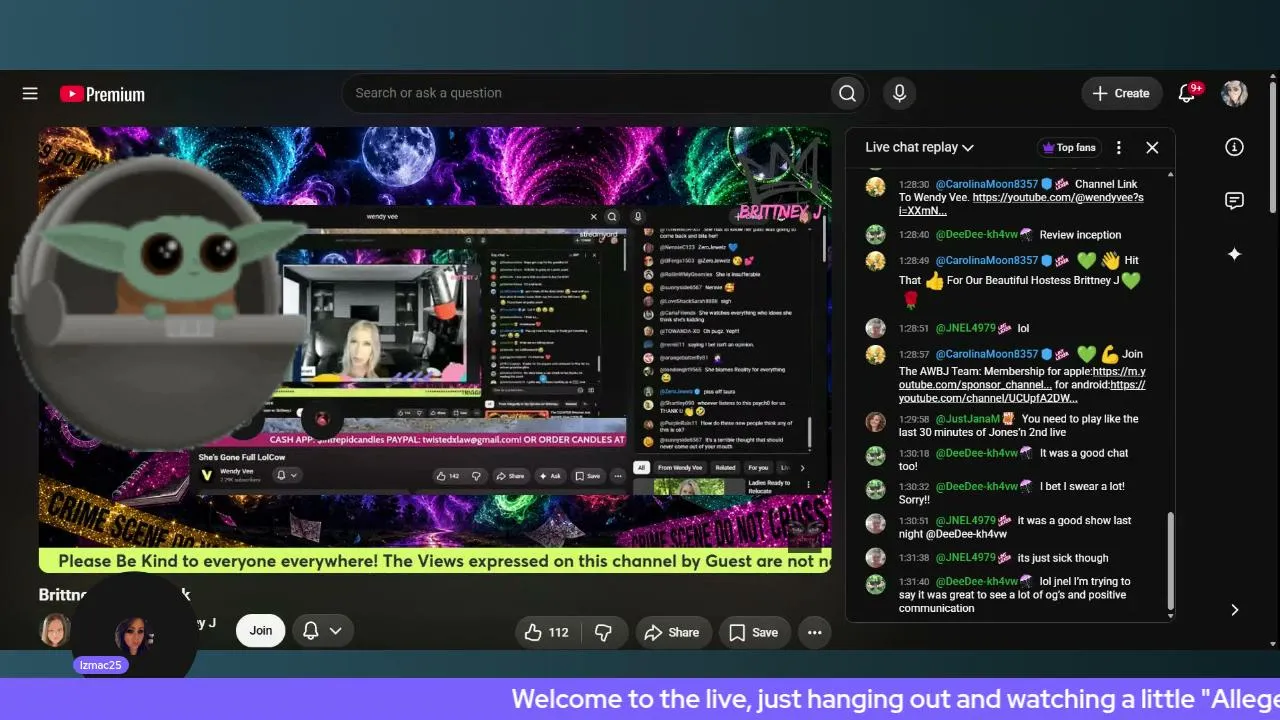Close the live chat replay panel
This screenshot has height=720, width=1280.
point(1152,147)
